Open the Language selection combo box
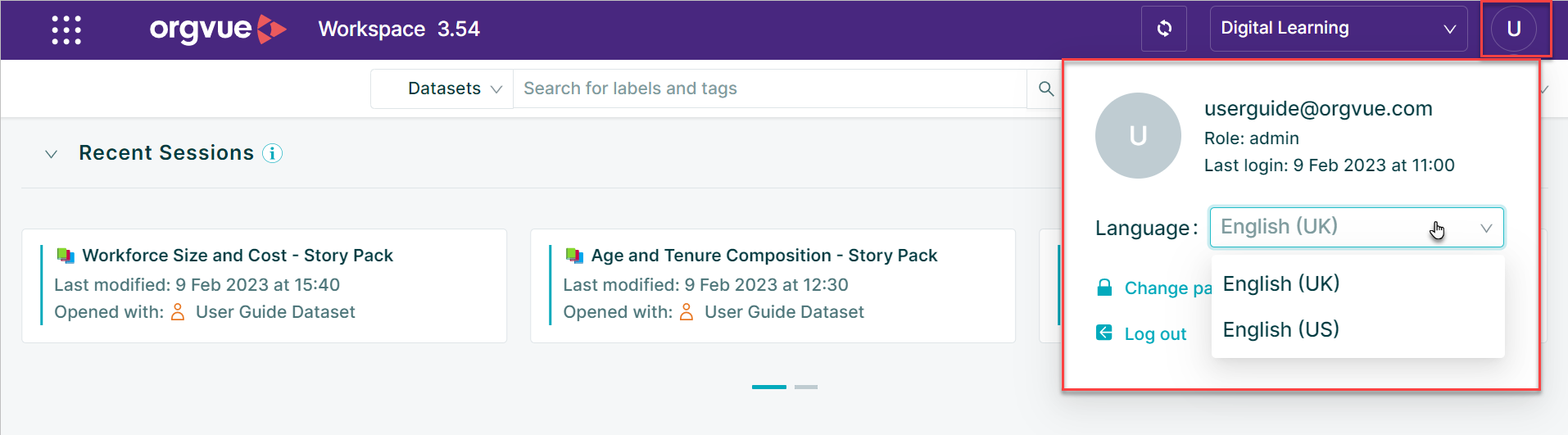 1357,227
